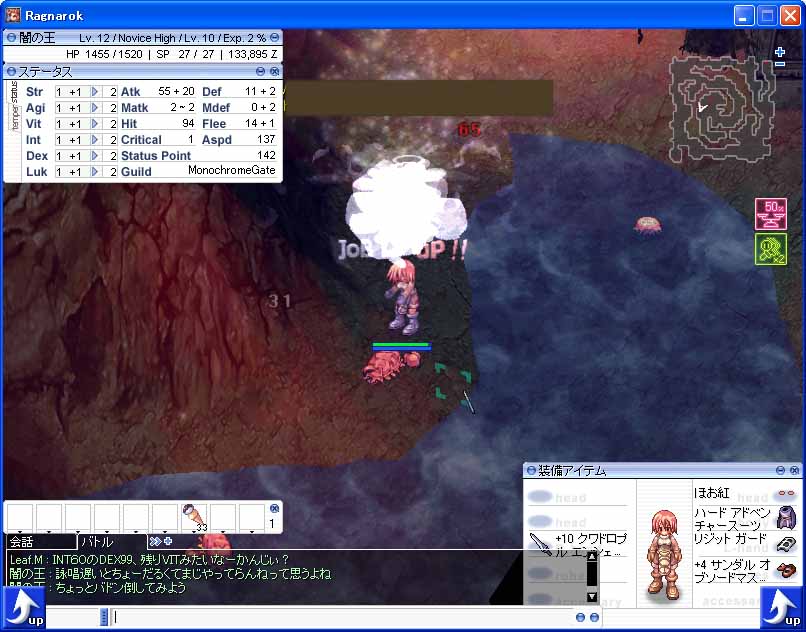Close the ステータス status window

point(274,72)
